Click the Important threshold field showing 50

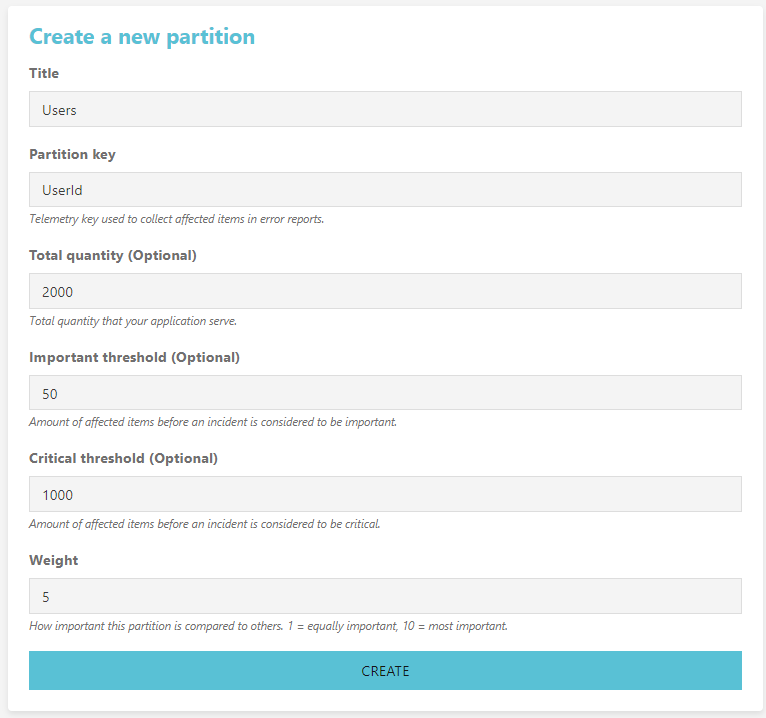pos(385,393)
